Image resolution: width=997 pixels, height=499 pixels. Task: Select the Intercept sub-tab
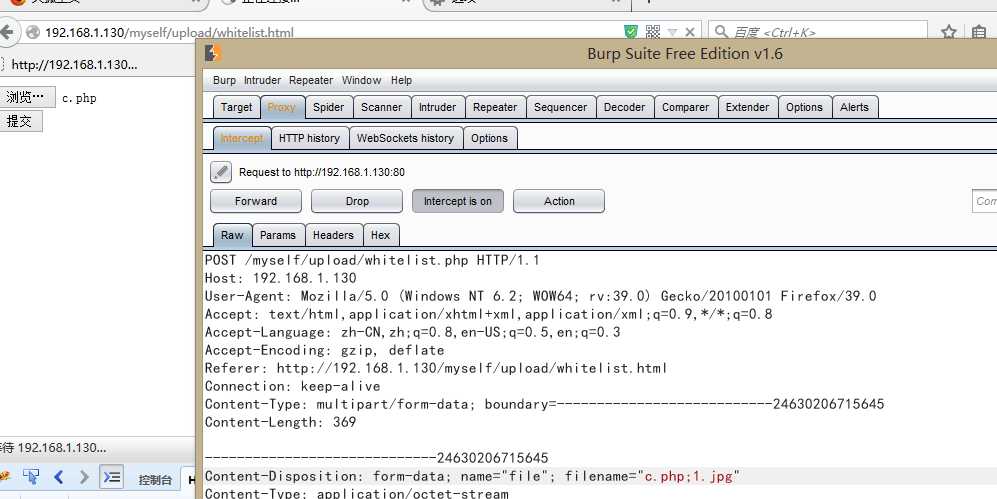point(242,138)
